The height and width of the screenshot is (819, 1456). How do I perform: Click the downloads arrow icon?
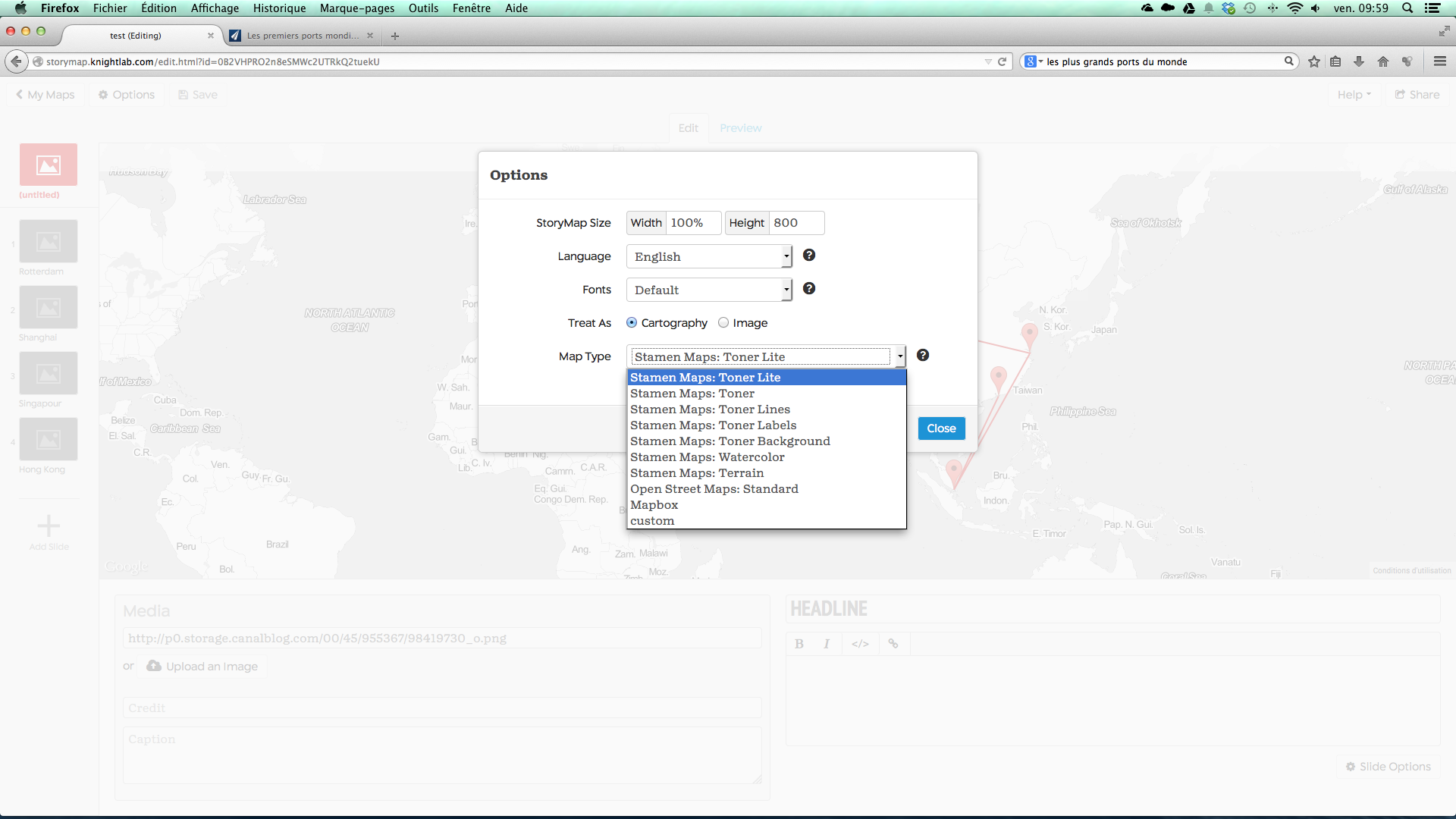1359,61
